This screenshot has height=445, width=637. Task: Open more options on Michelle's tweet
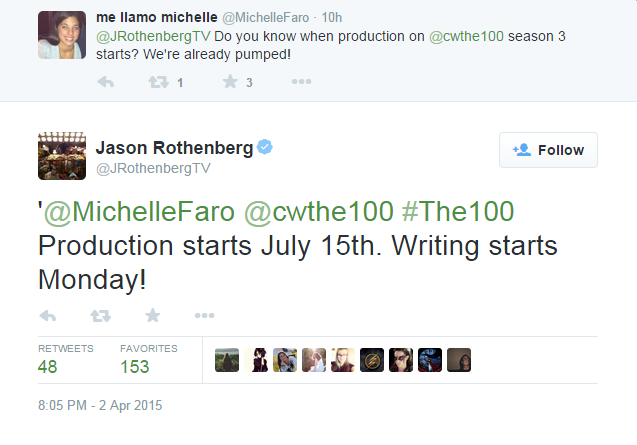coord(301,82)
